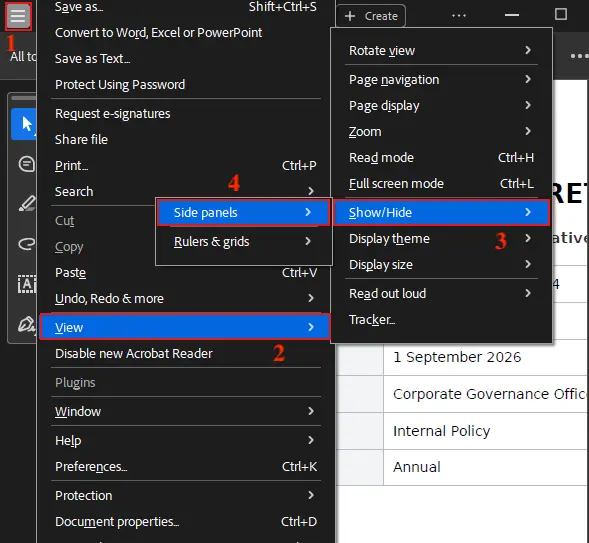Choose Request e-signatures
The image size is (589, 543).
point(186,113)
